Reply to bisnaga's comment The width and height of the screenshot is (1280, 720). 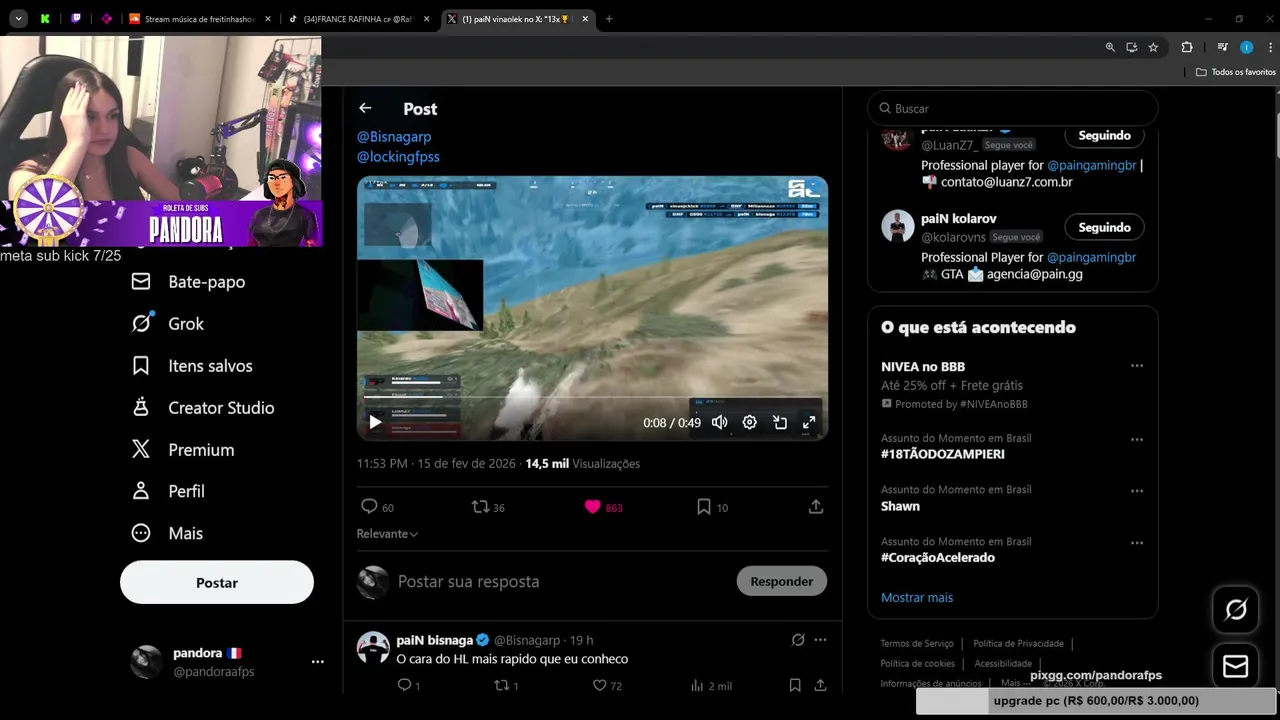(x=405, y=685)
